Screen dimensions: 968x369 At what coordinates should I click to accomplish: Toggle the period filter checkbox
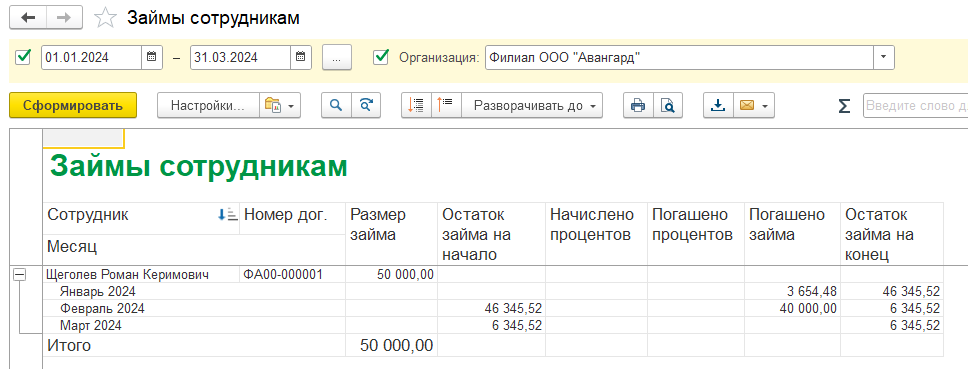tap(23, 57)
